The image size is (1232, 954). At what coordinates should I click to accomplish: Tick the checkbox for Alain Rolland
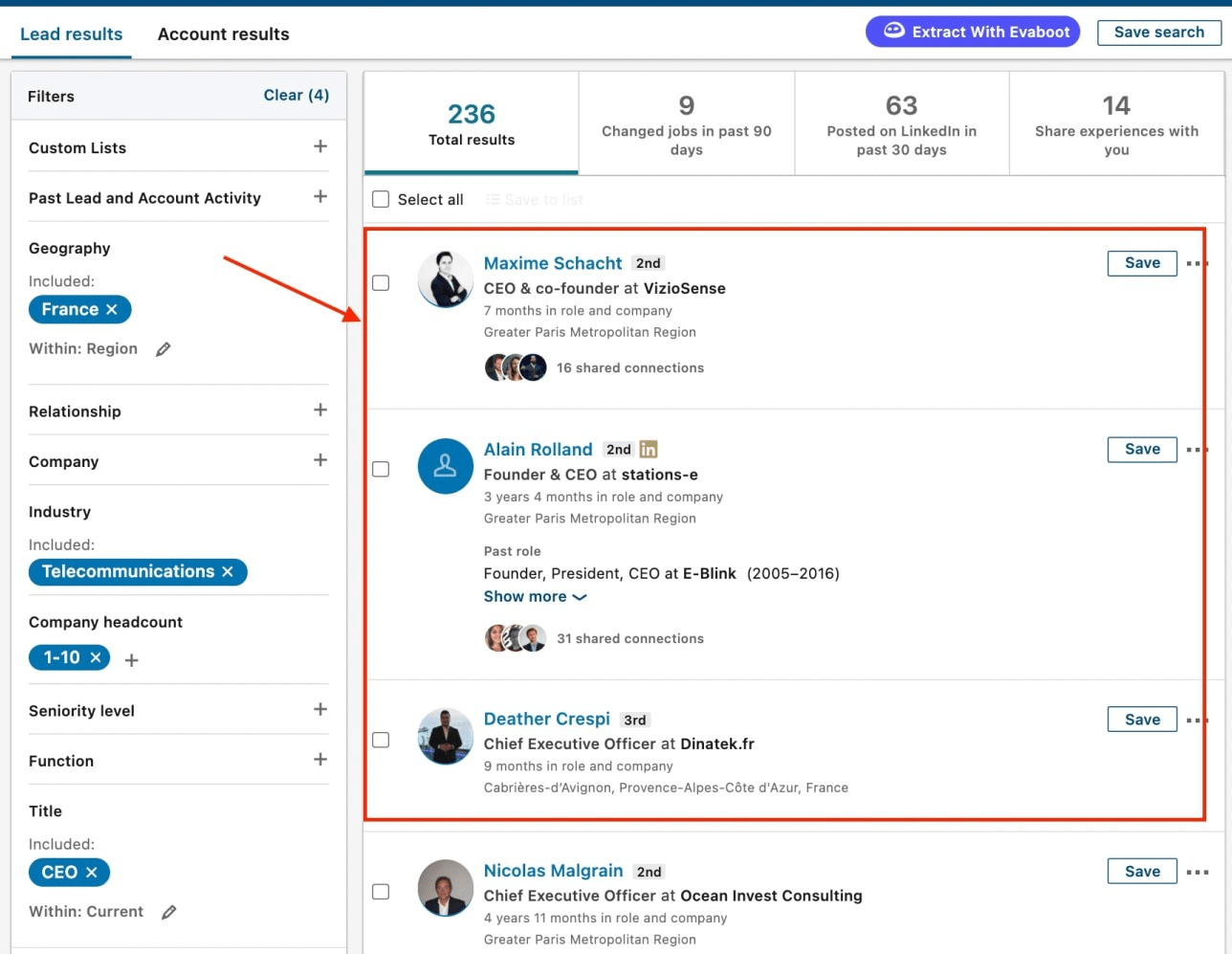point(381,469)
